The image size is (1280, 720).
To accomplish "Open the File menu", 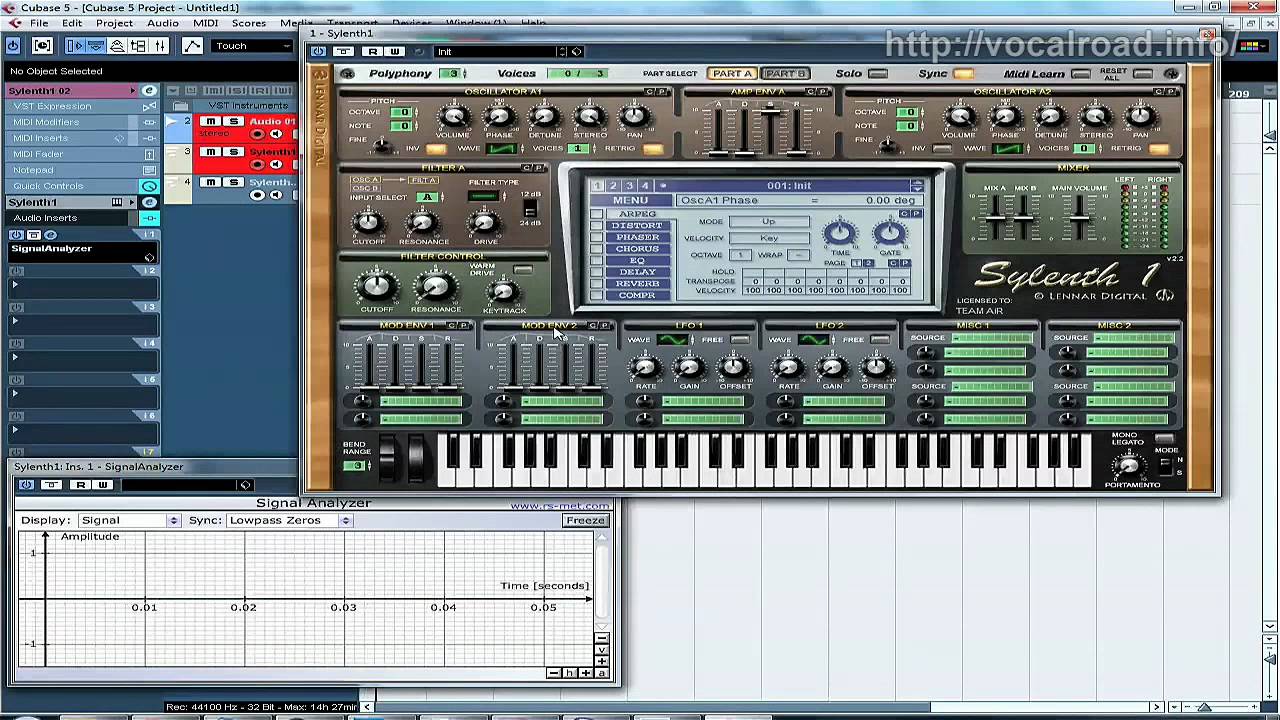I will click(x=39, y=23).
